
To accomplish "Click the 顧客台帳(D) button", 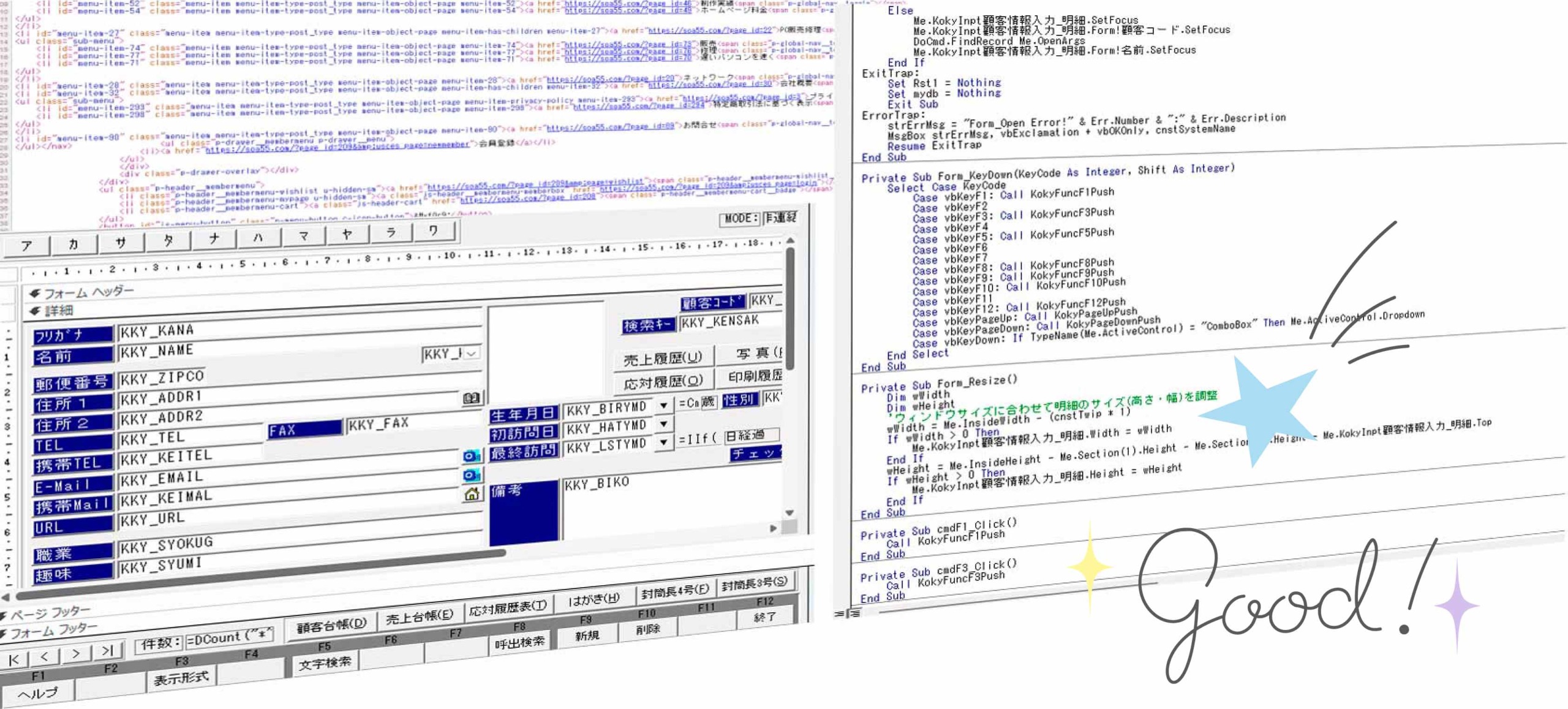I will coord(331,626).
